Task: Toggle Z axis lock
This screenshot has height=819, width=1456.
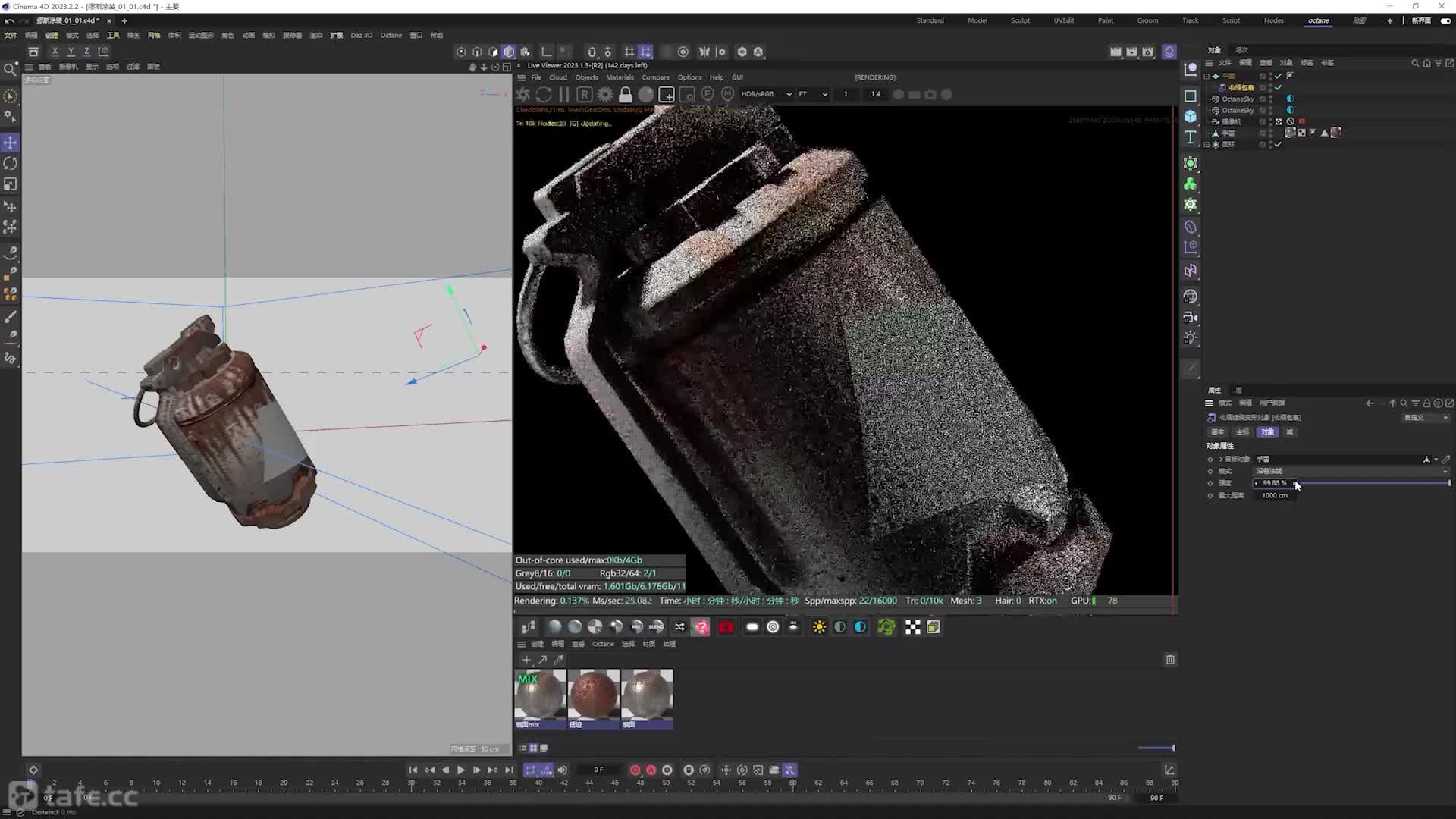Action: coord(86,52)
